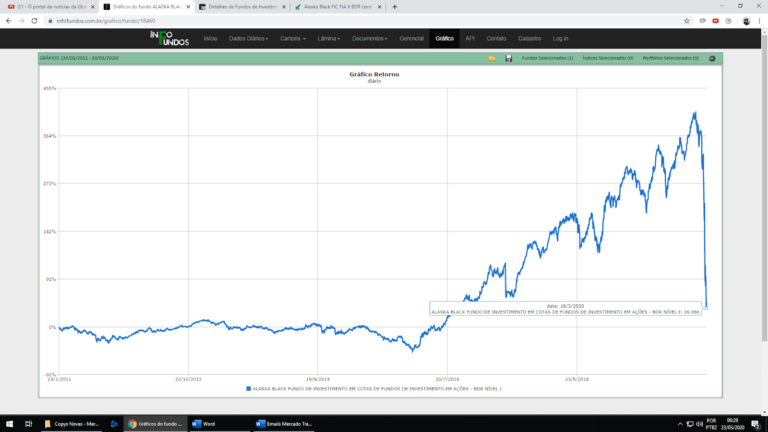Screen dimensions: 768x432
Task: Go to the Gerencial menu item
Action: (412, 38)
